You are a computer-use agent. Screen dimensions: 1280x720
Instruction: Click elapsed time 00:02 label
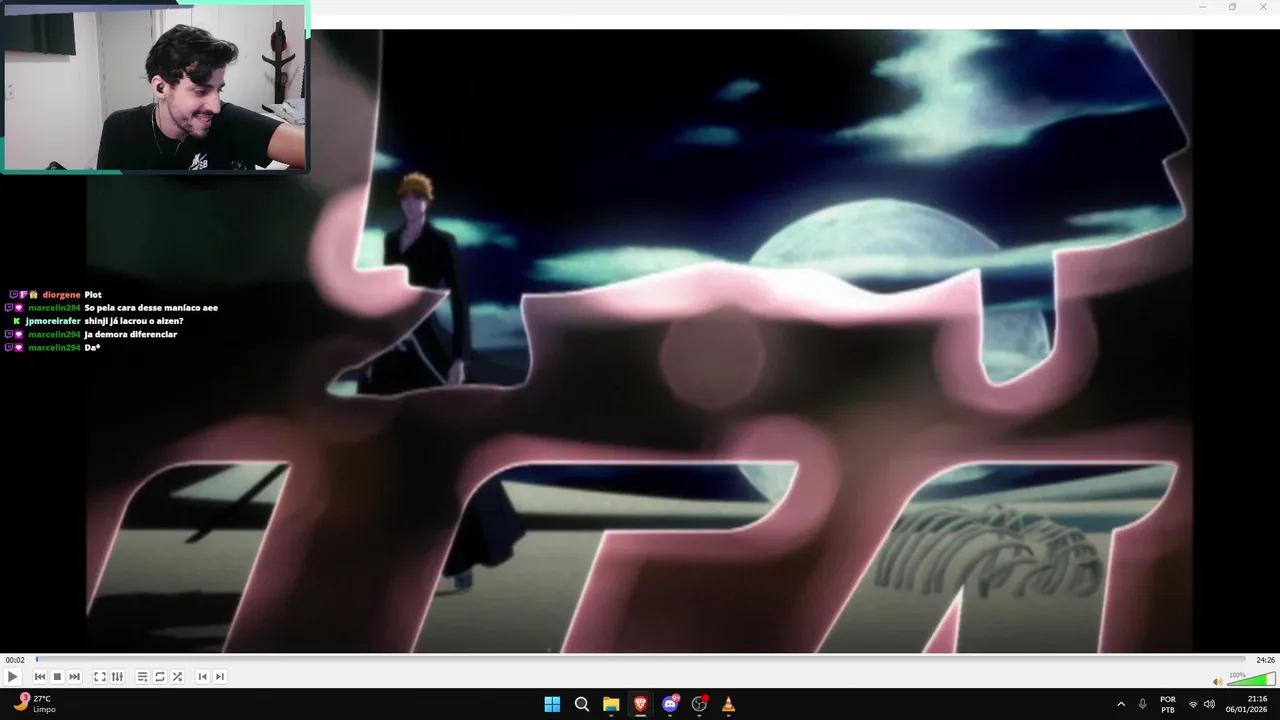14,660
